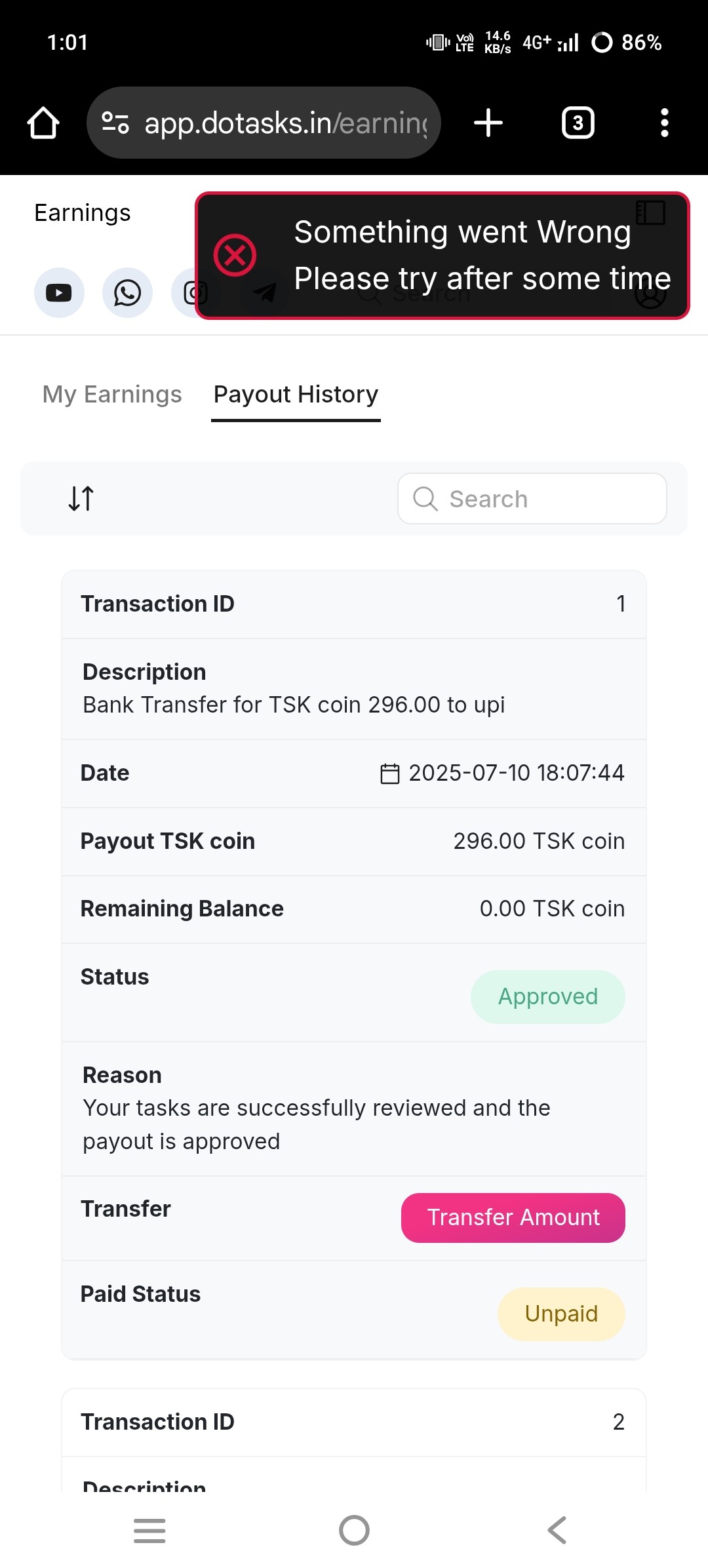Tap the Approved status badge
Viewport: 708px width, 1568px height.
point(547,996)
